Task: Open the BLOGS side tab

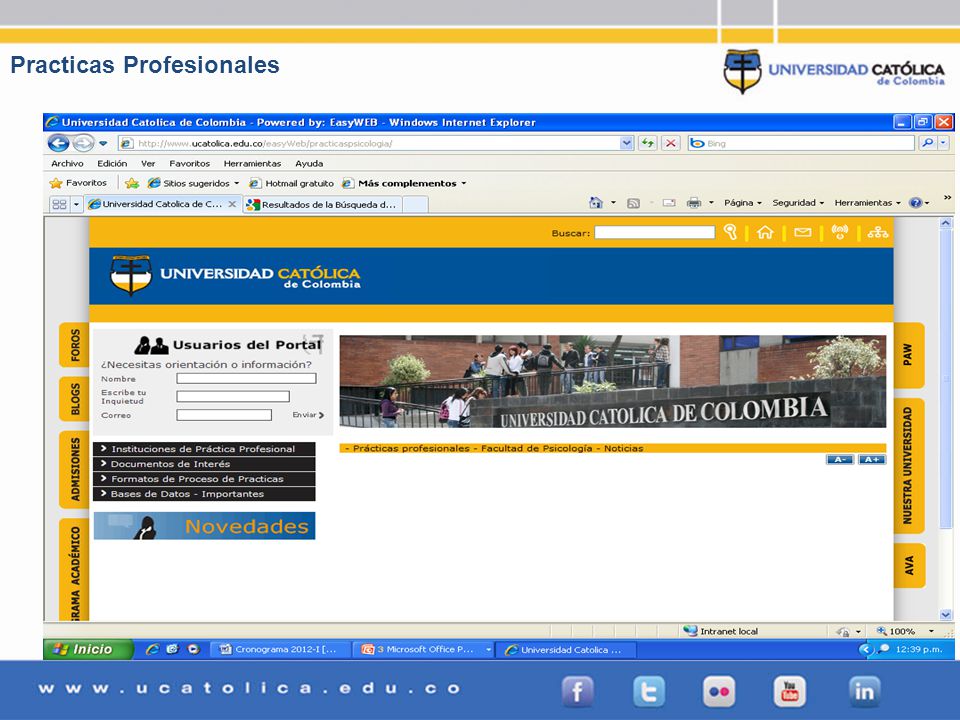Action: (75, 399)
